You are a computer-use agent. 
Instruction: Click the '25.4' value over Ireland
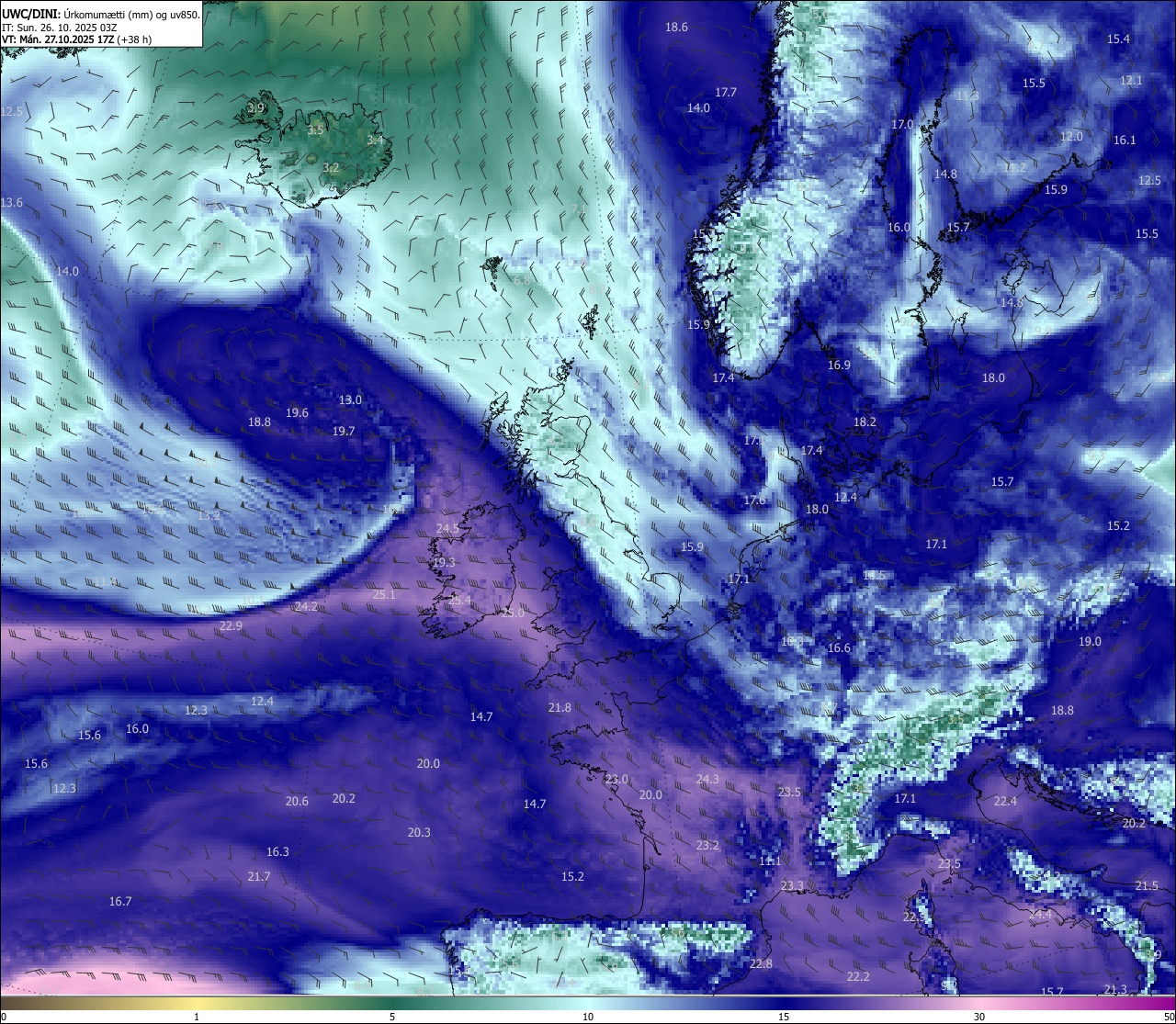click(x=459, y=601)
